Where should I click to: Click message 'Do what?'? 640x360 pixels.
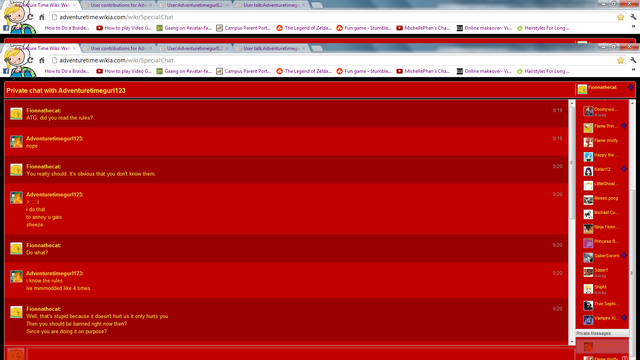[x=37, y=253]
